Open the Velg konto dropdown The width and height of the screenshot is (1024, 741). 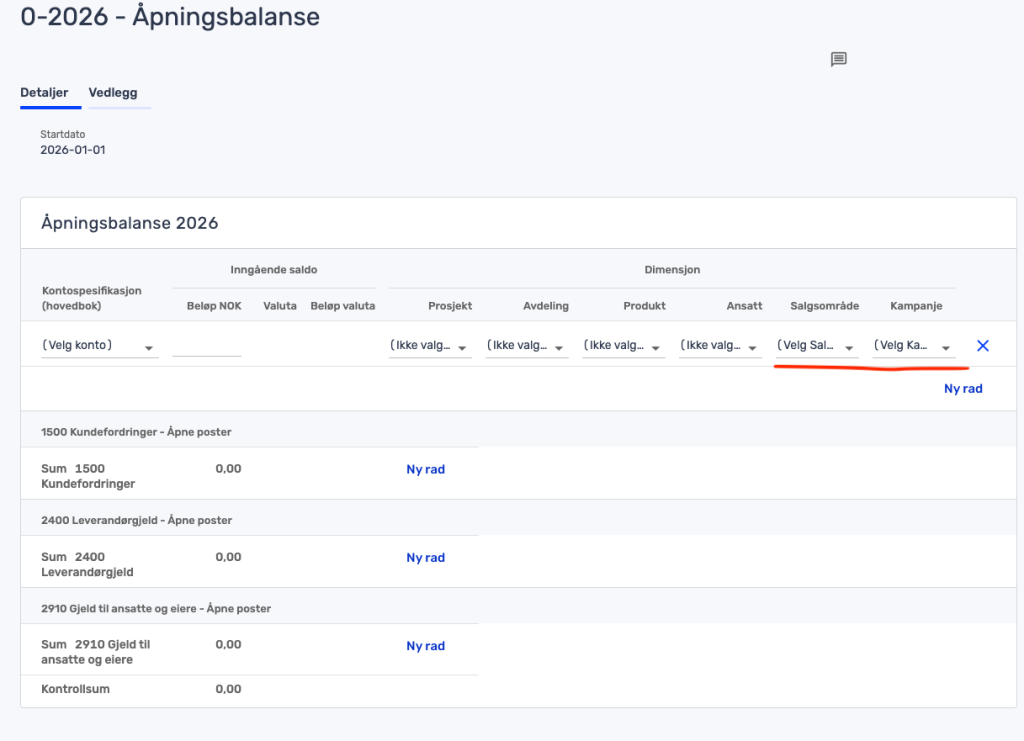[99, 346]
